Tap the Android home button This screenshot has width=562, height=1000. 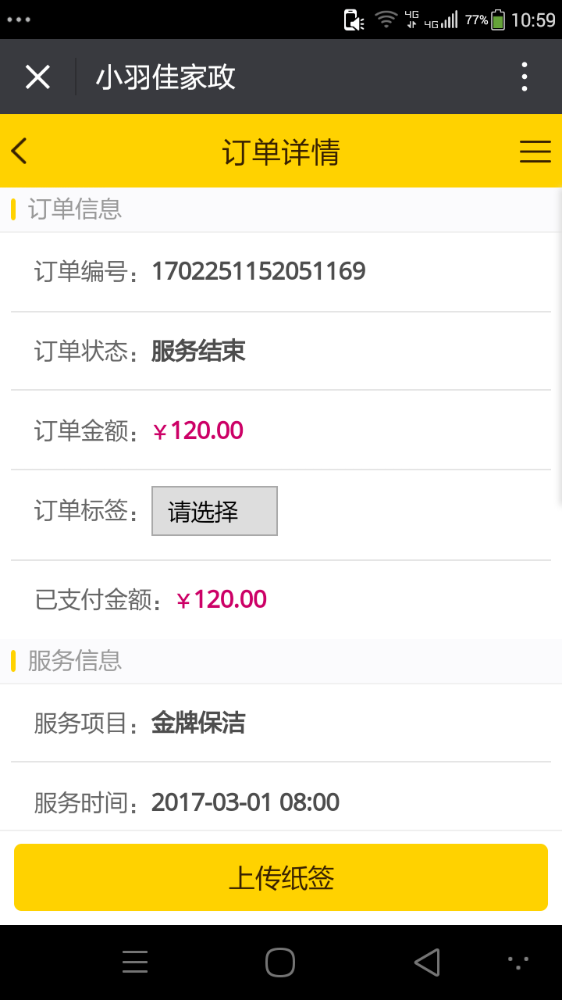(280, 962)
